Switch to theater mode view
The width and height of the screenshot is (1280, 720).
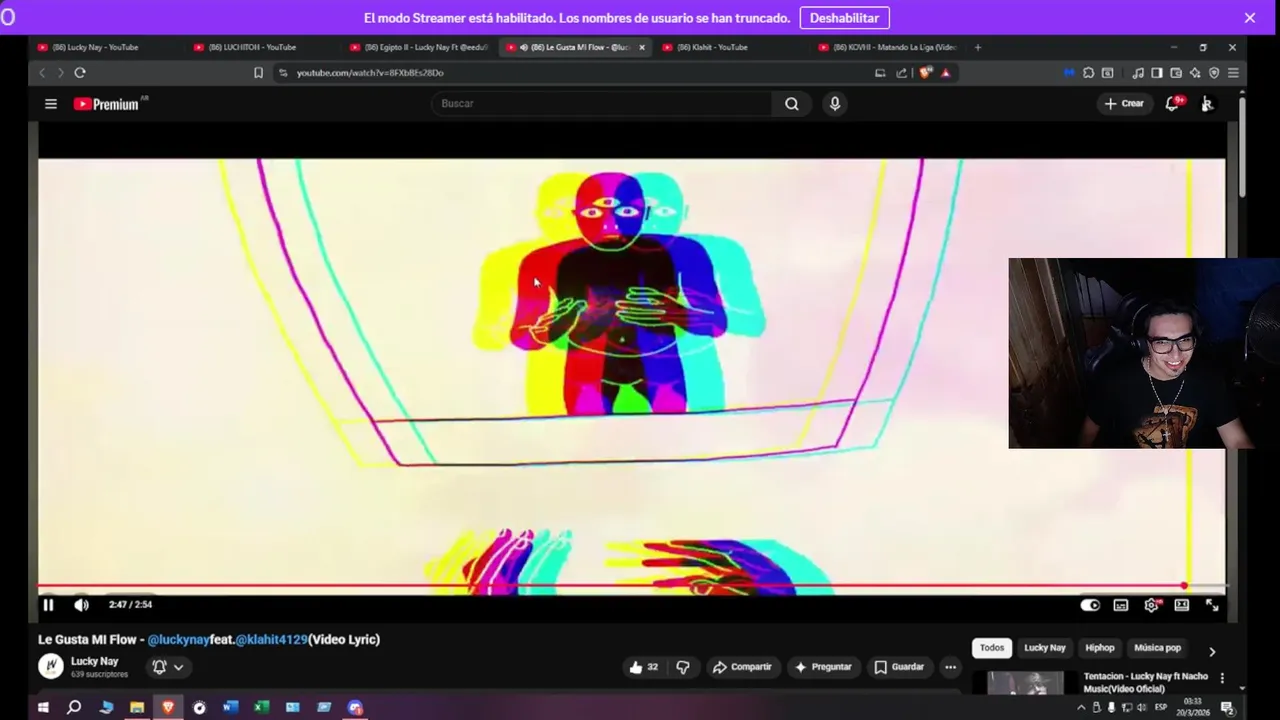click(1181, 605)
